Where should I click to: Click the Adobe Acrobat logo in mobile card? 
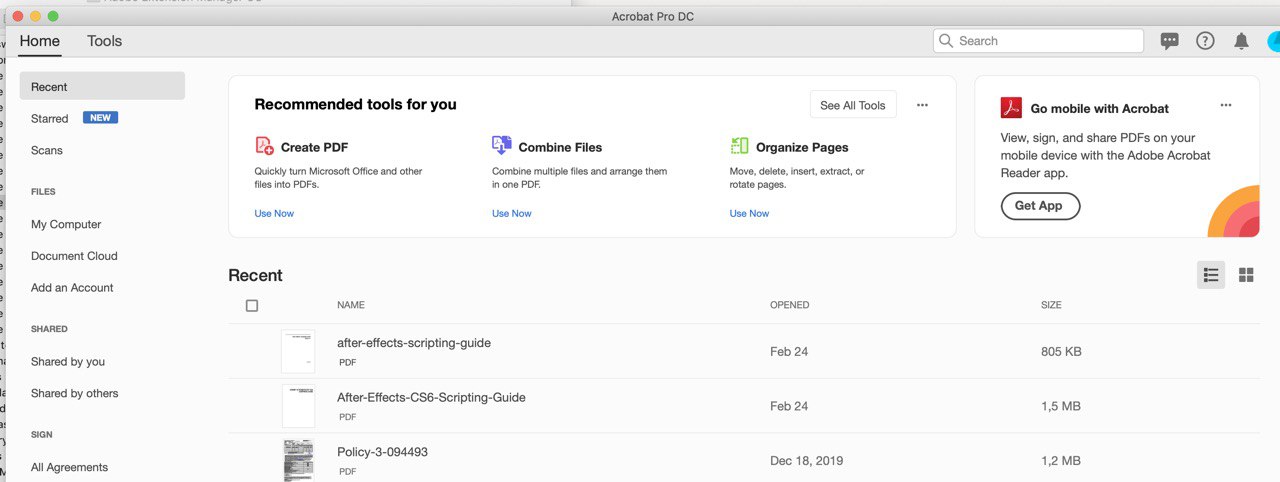click(x=1011, y=108)
